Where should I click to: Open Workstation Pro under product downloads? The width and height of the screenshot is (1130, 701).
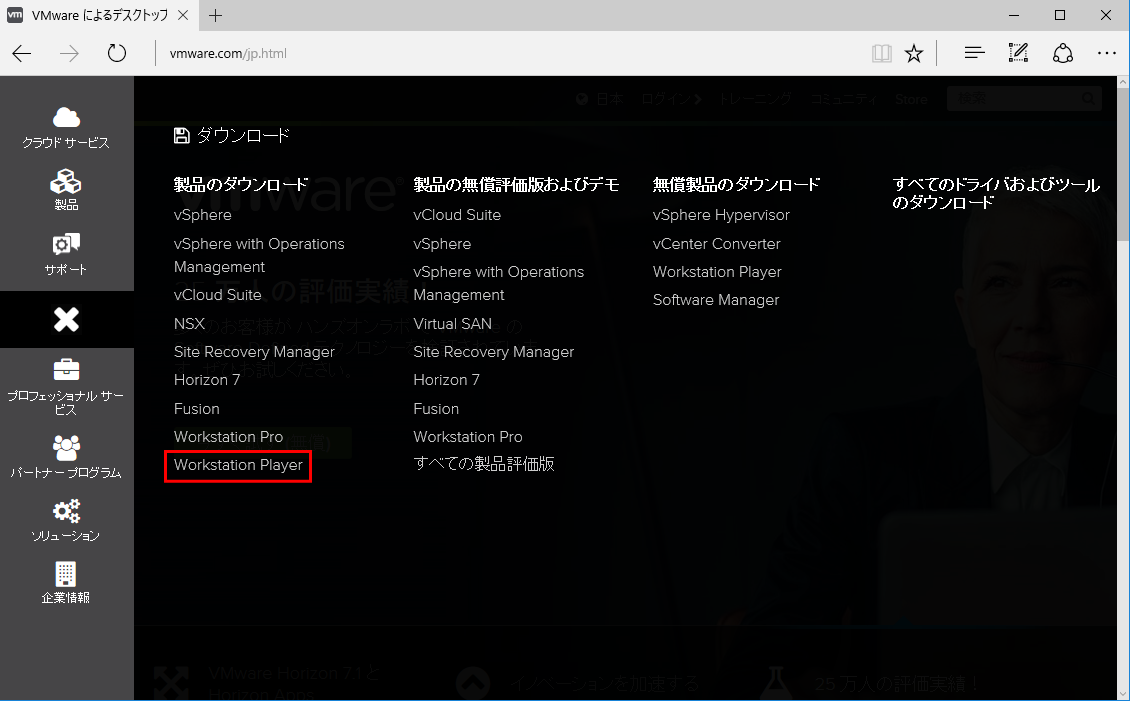point(228,437)
